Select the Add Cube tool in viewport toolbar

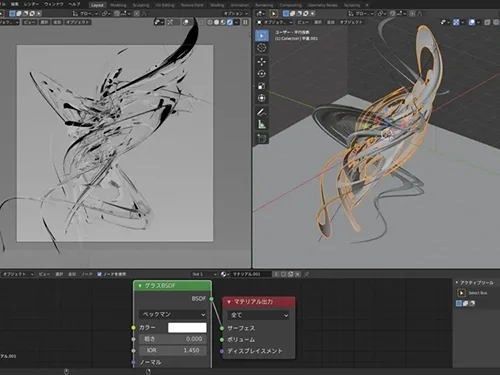click(x=262, y=138)
